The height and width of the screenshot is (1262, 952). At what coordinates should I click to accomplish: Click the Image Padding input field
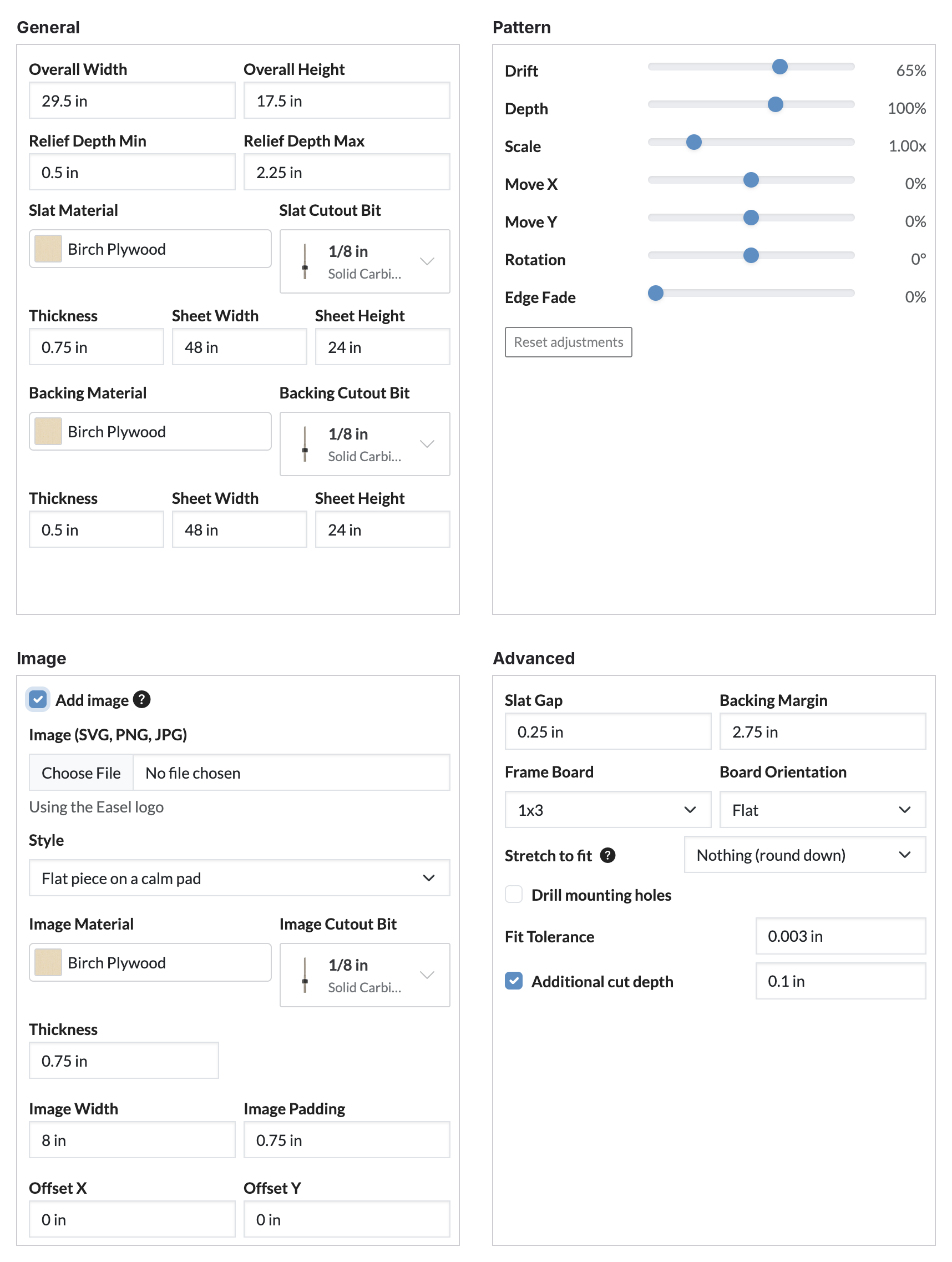tap(347, 1140)
